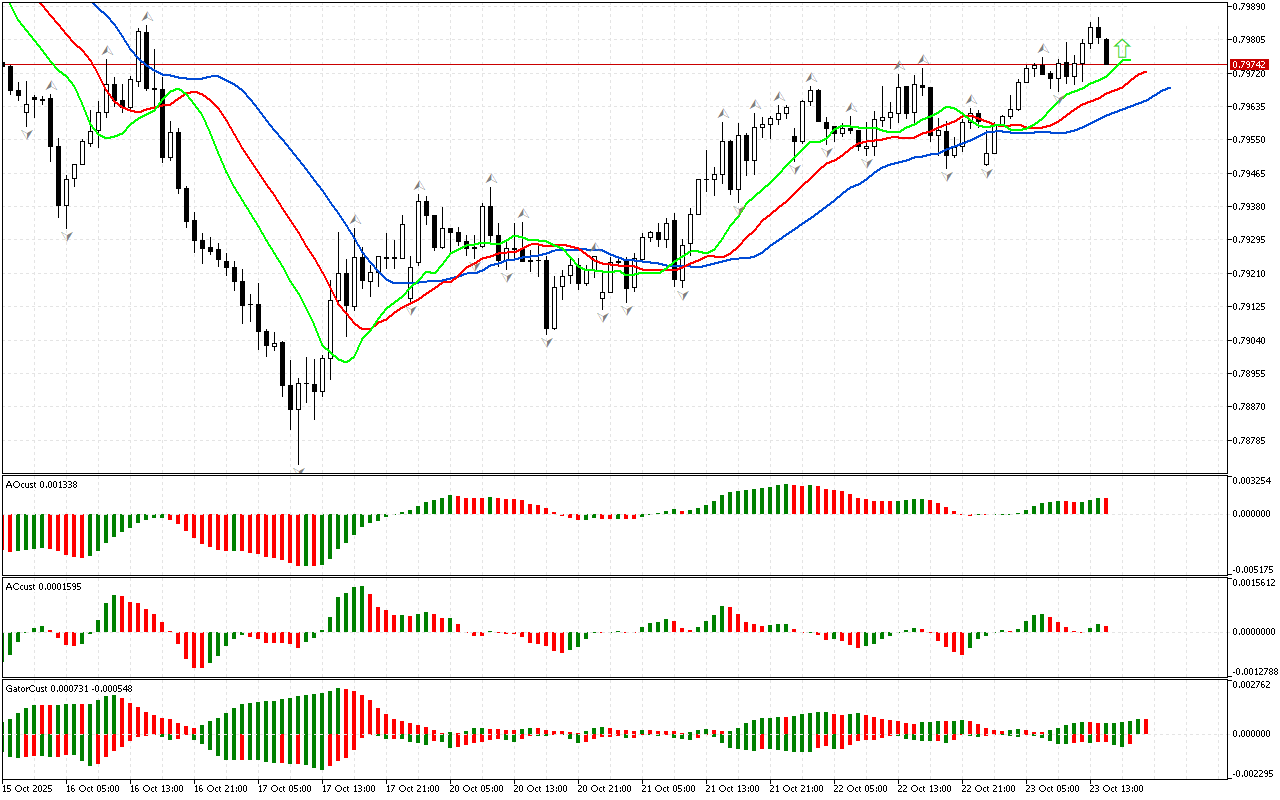The height and width of the screenshot is (800, 1280).
Task: Click the green up-arrow signal icon
Action: pos(1122,47)
